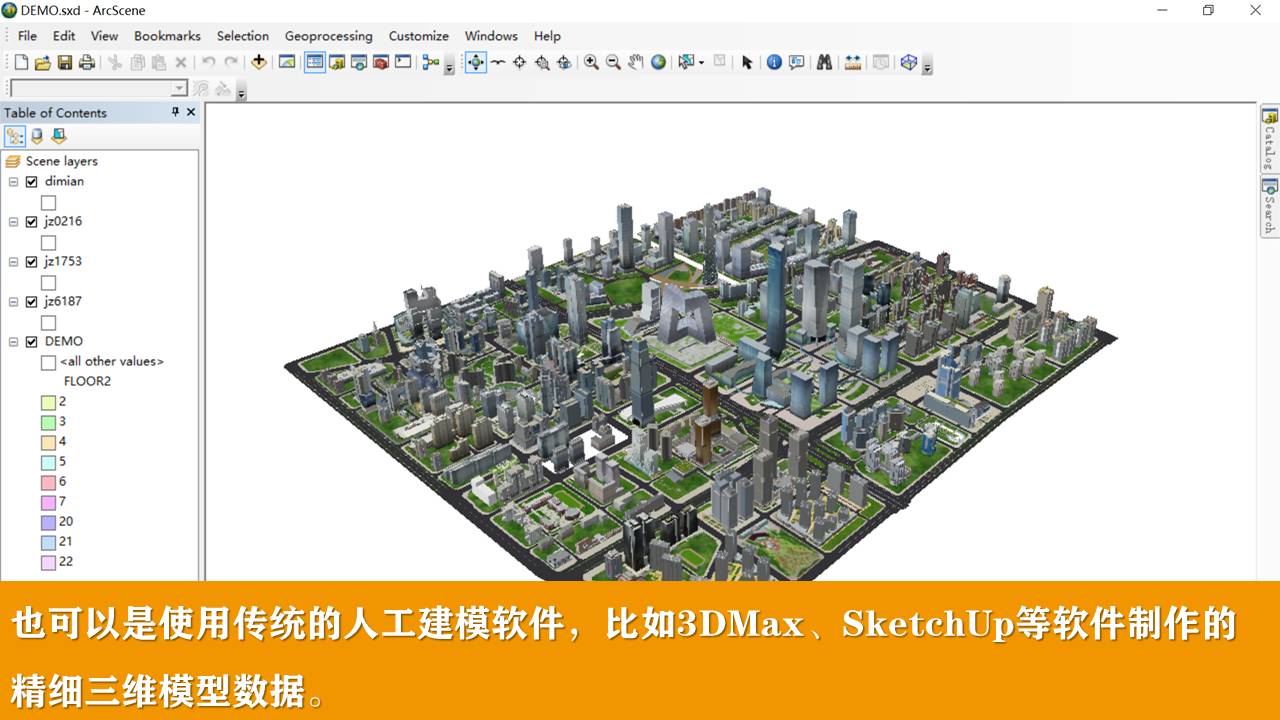This screenshot has width=1280, height=720.
Task: Select the Pan hand tool
Action: coord(636,62)
